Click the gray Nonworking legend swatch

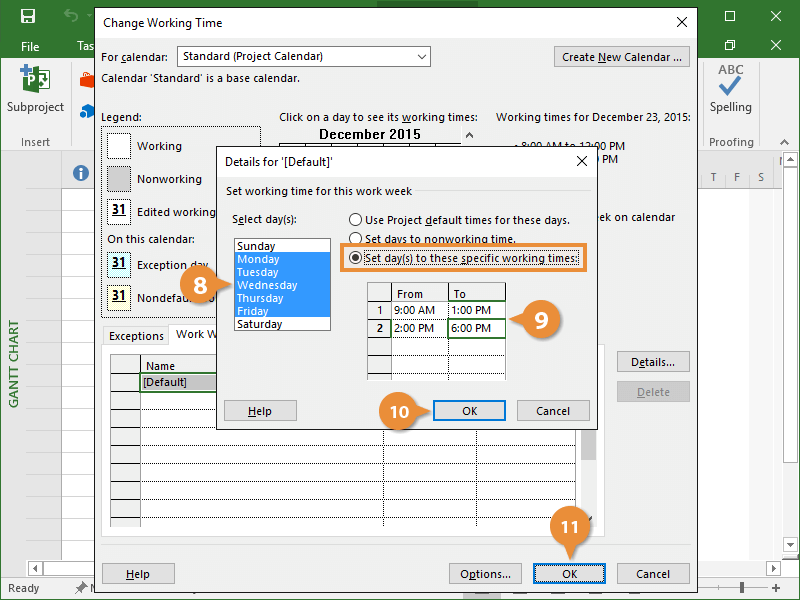[x=119, y=179]
